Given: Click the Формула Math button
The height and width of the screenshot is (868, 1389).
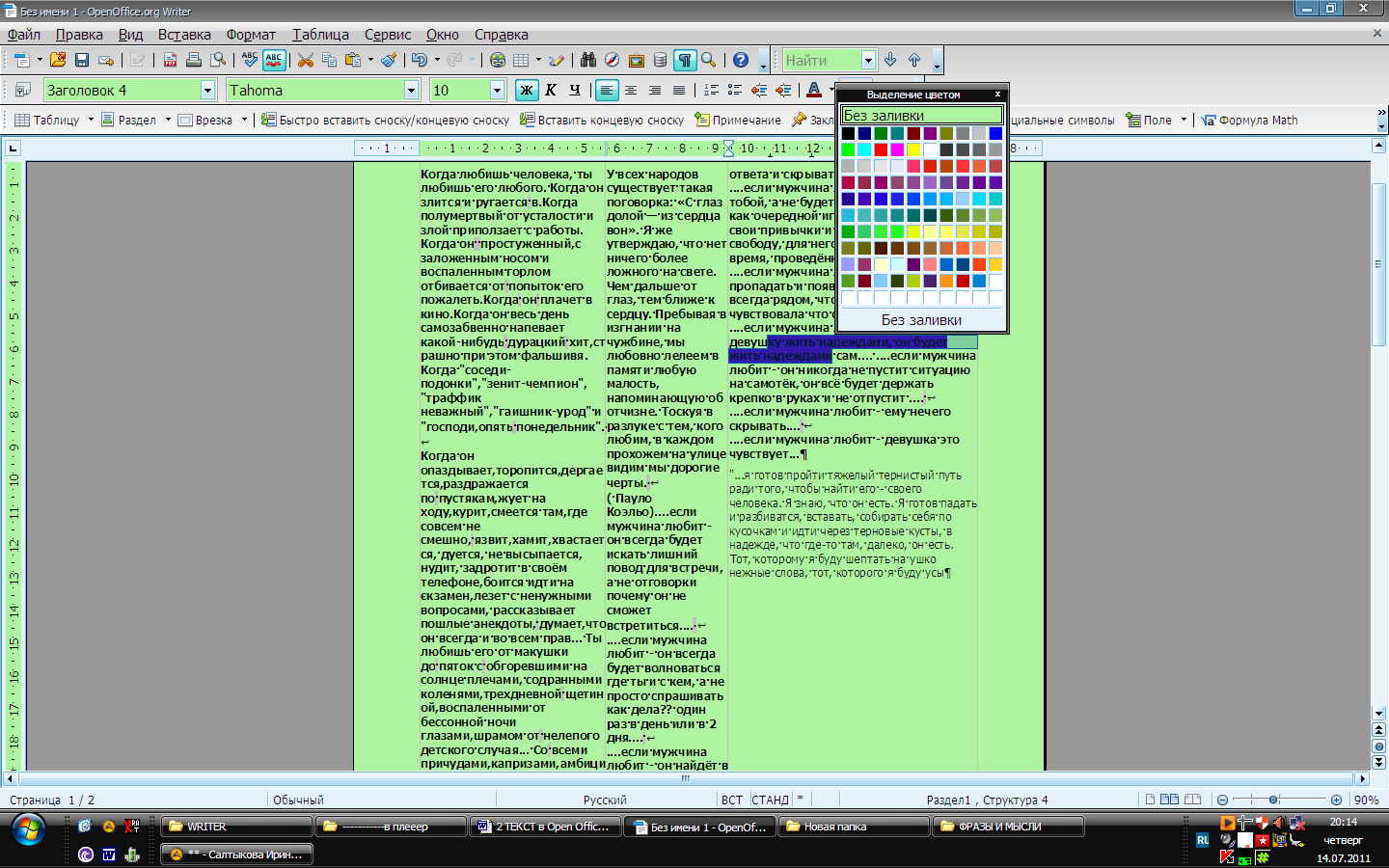Looking at the screenshot, I should pos(1249,120).
